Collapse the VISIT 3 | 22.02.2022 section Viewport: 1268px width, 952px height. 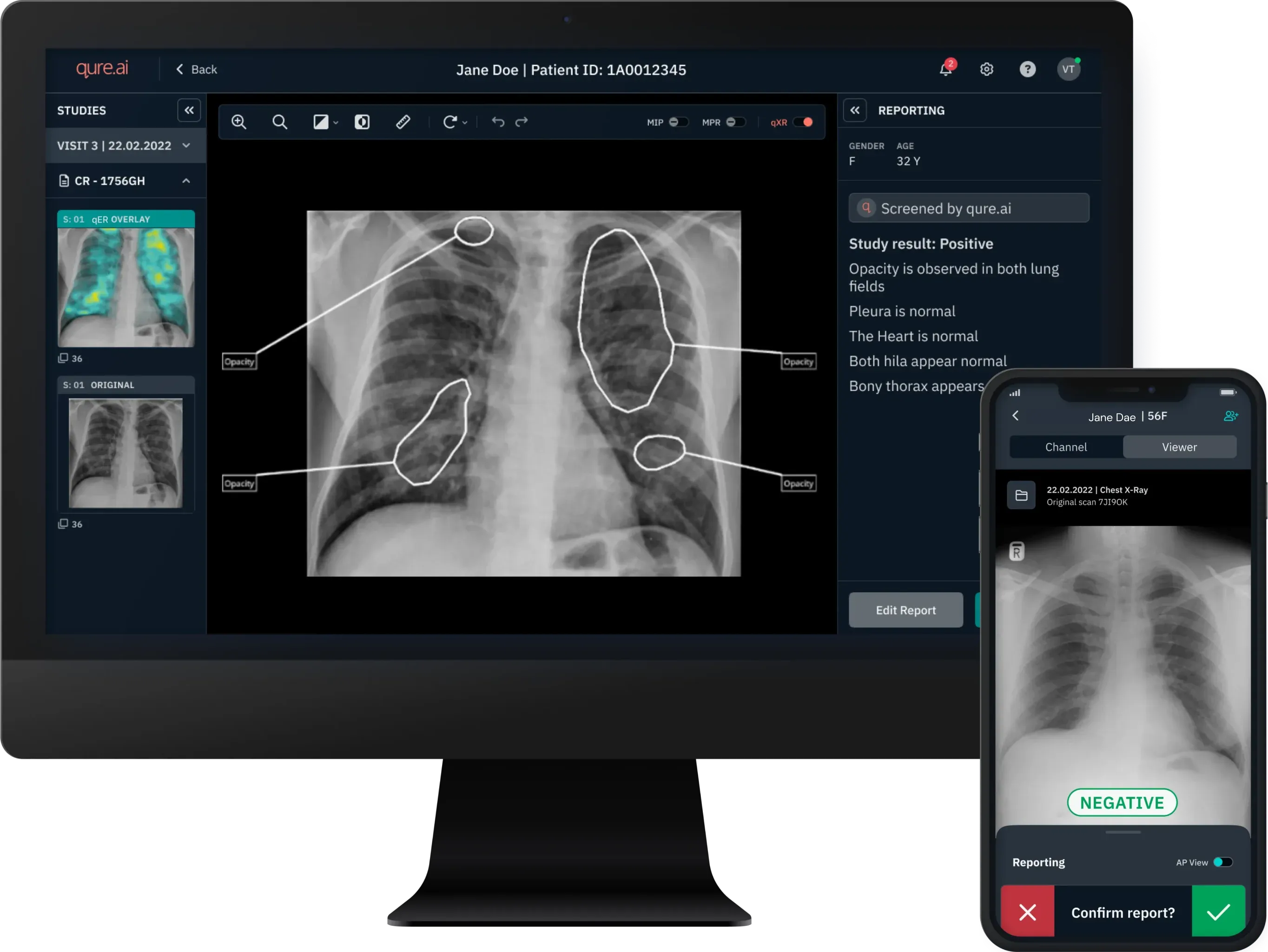point(186,145)
